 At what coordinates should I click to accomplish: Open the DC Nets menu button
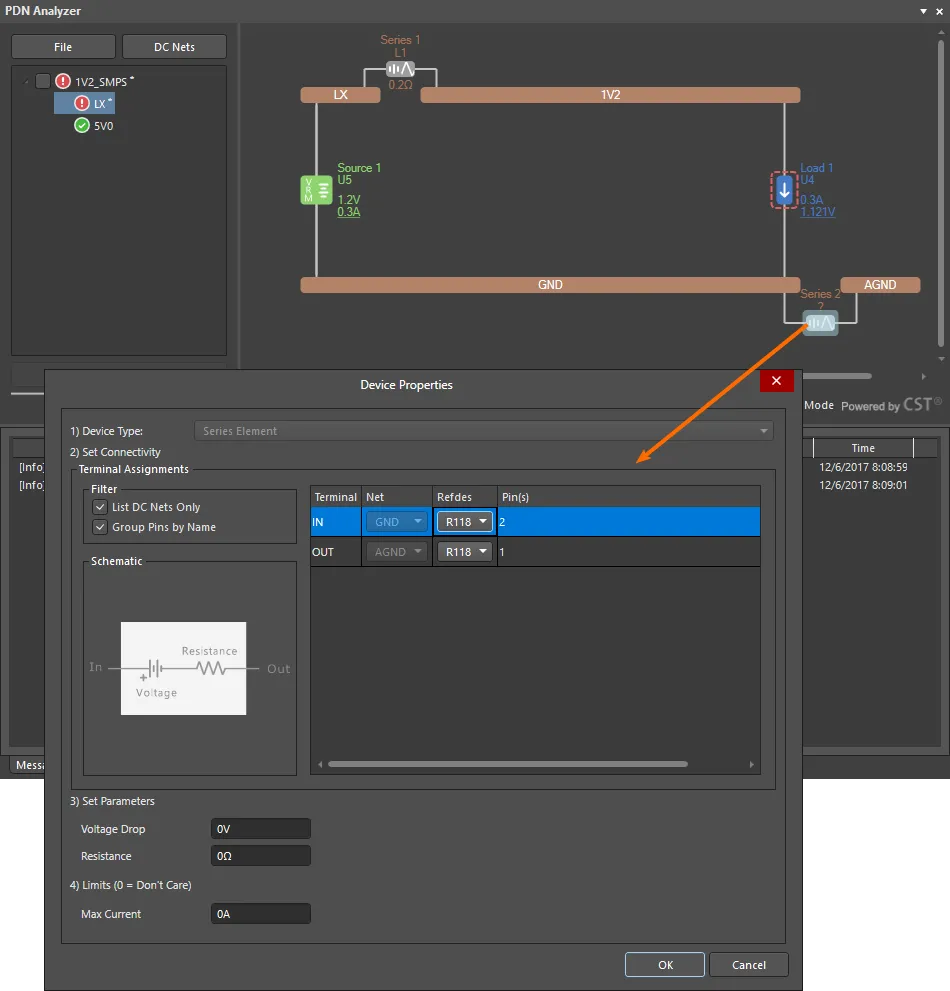point(174,47)
